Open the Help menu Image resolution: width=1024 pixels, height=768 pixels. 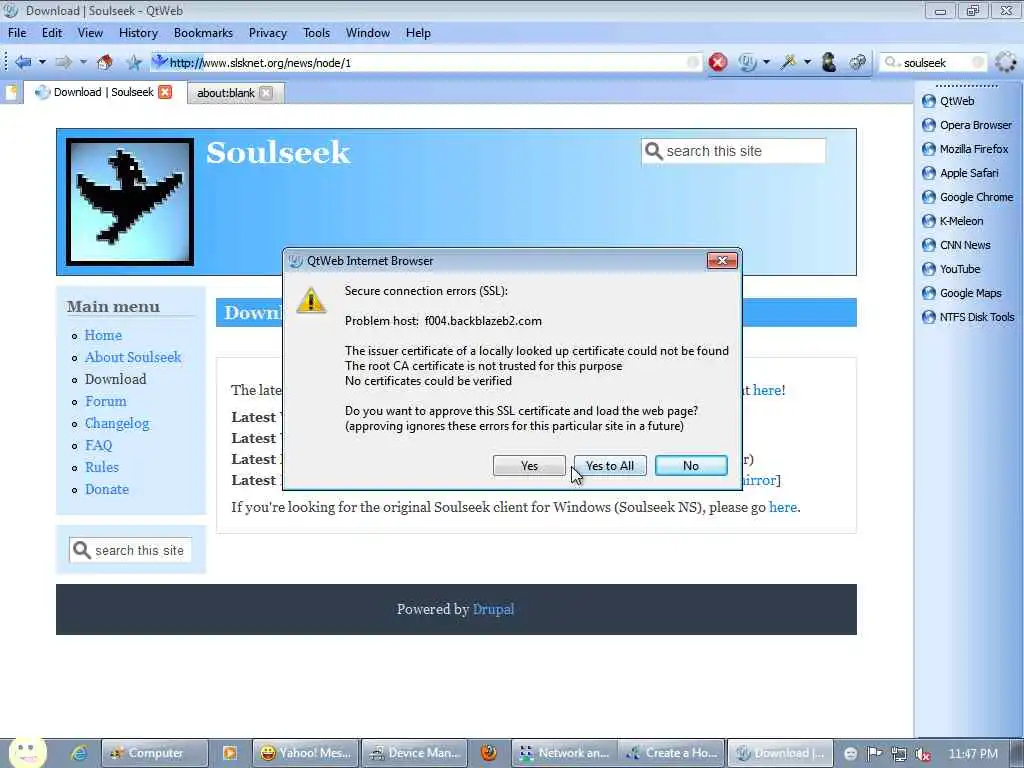point(418,33)
